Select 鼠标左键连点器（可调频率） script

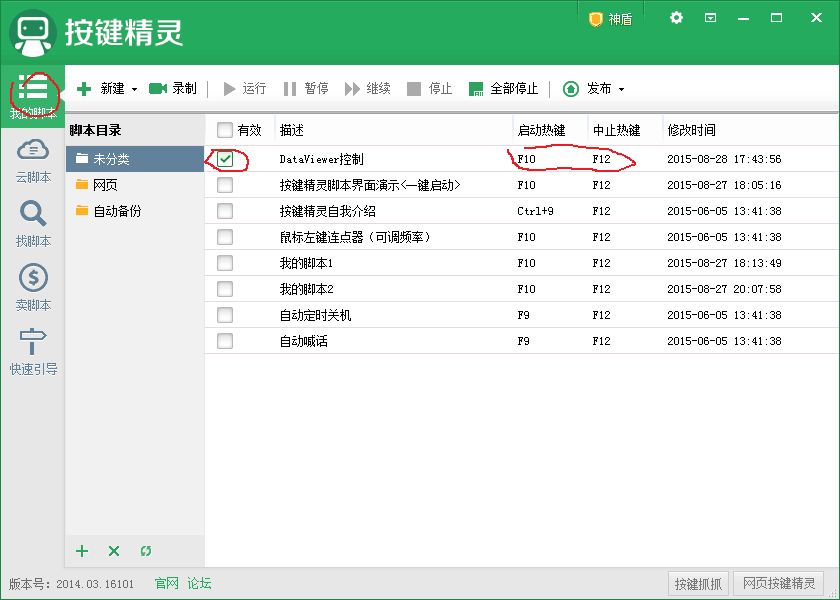355,237
